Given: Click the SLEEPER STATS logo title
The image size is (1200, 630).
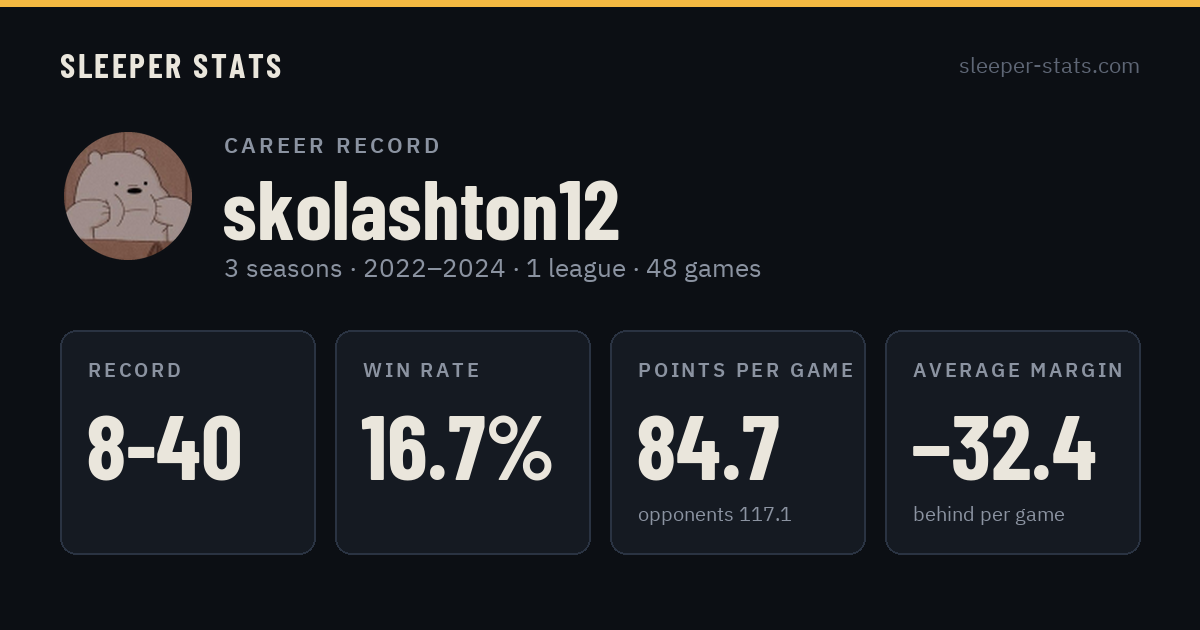Looking at the screenshot, I should click(x=171, y=66).
